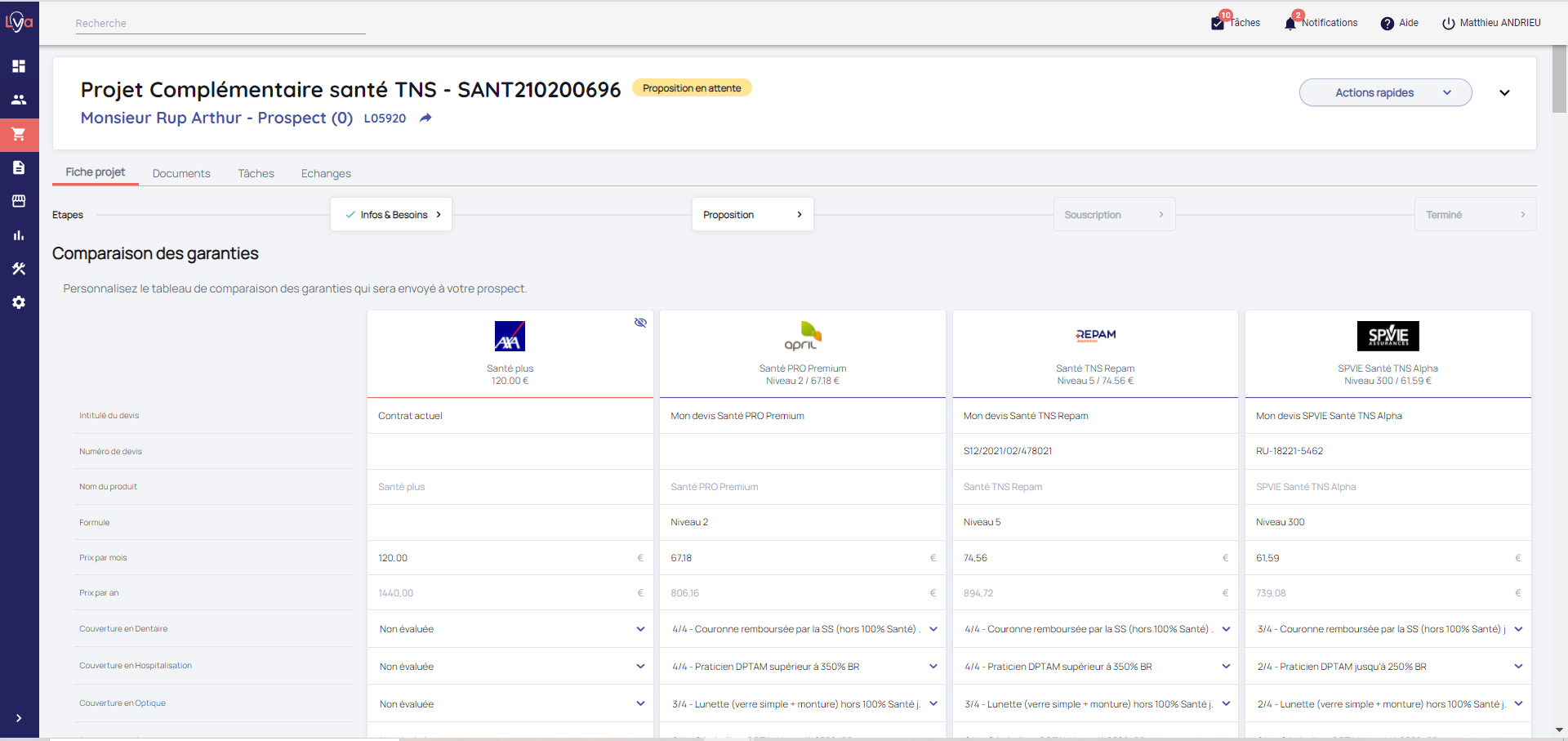The width and height of the screenshot is (1568, 741).
Task: Open Monsieur Rup Arthur prospect link
Action: (x=216, y=118)
